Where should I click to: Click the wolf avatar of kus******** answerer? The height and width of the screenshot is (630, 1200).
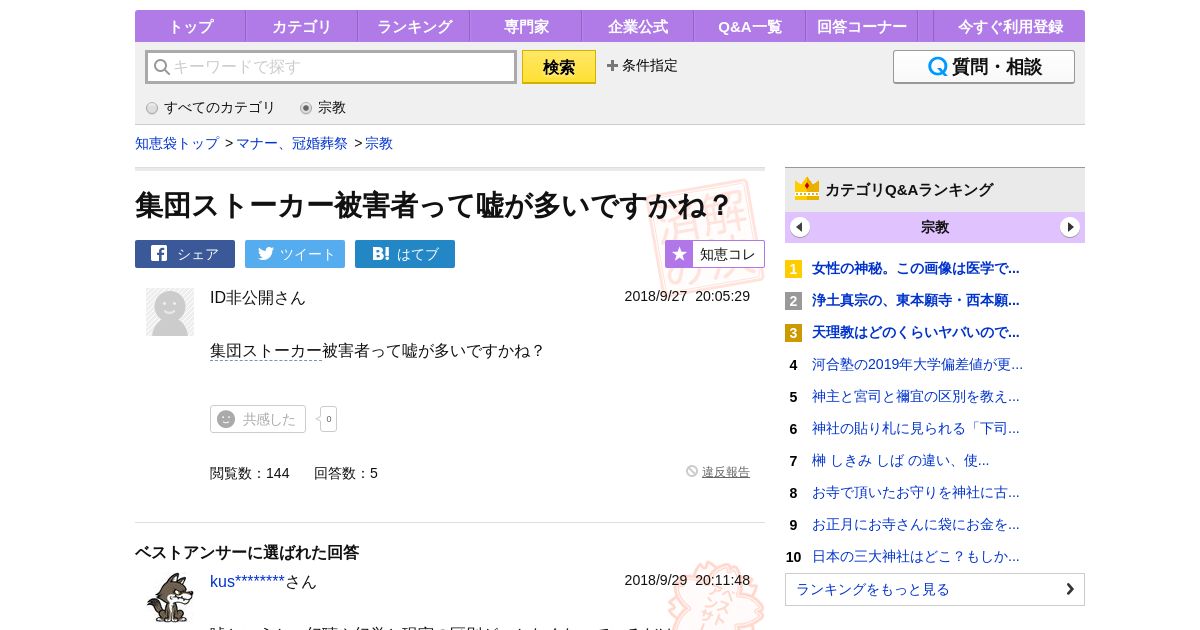(170, 597)
